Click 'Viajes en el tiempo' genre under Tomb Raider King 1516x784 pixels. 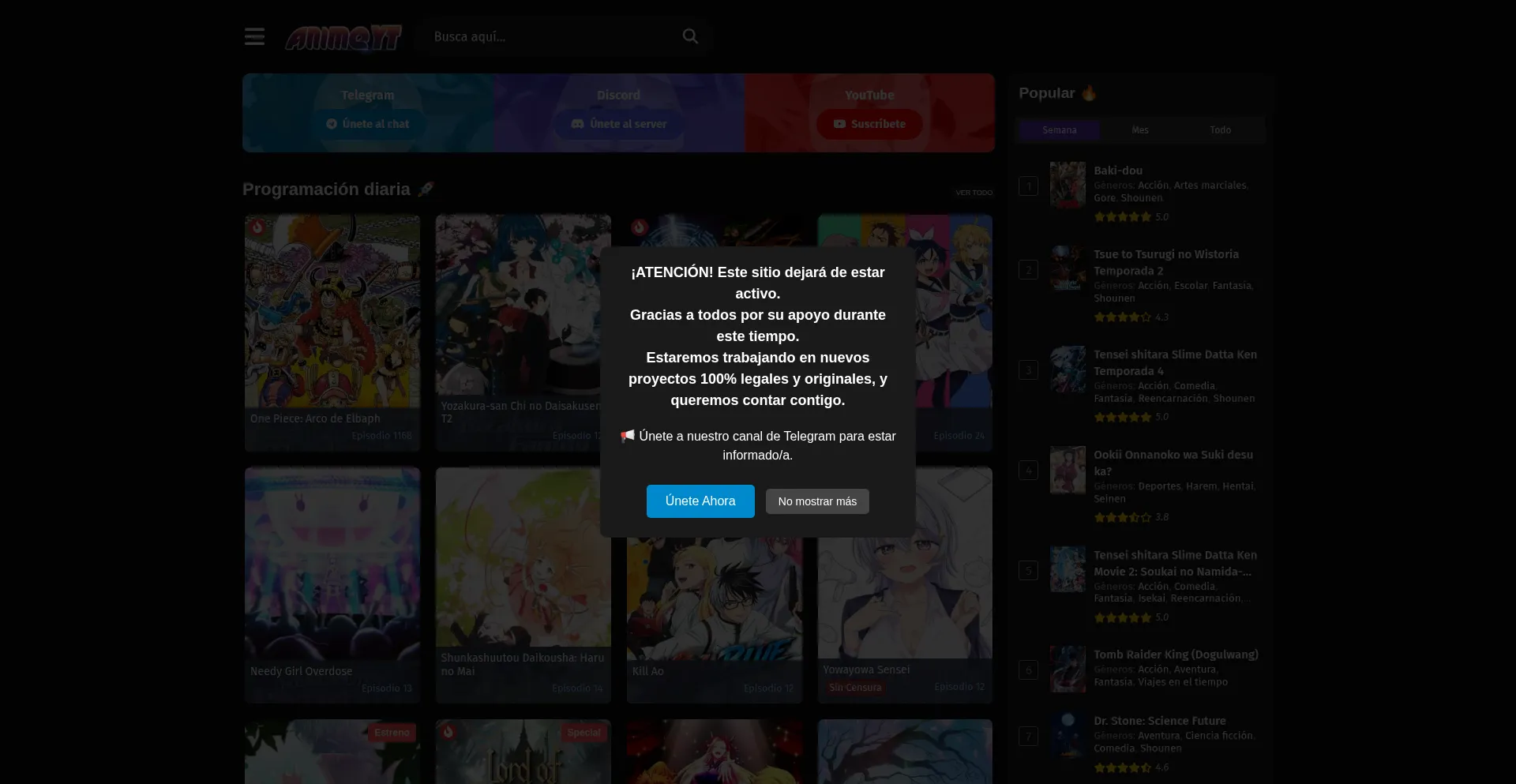[1183, 682]
